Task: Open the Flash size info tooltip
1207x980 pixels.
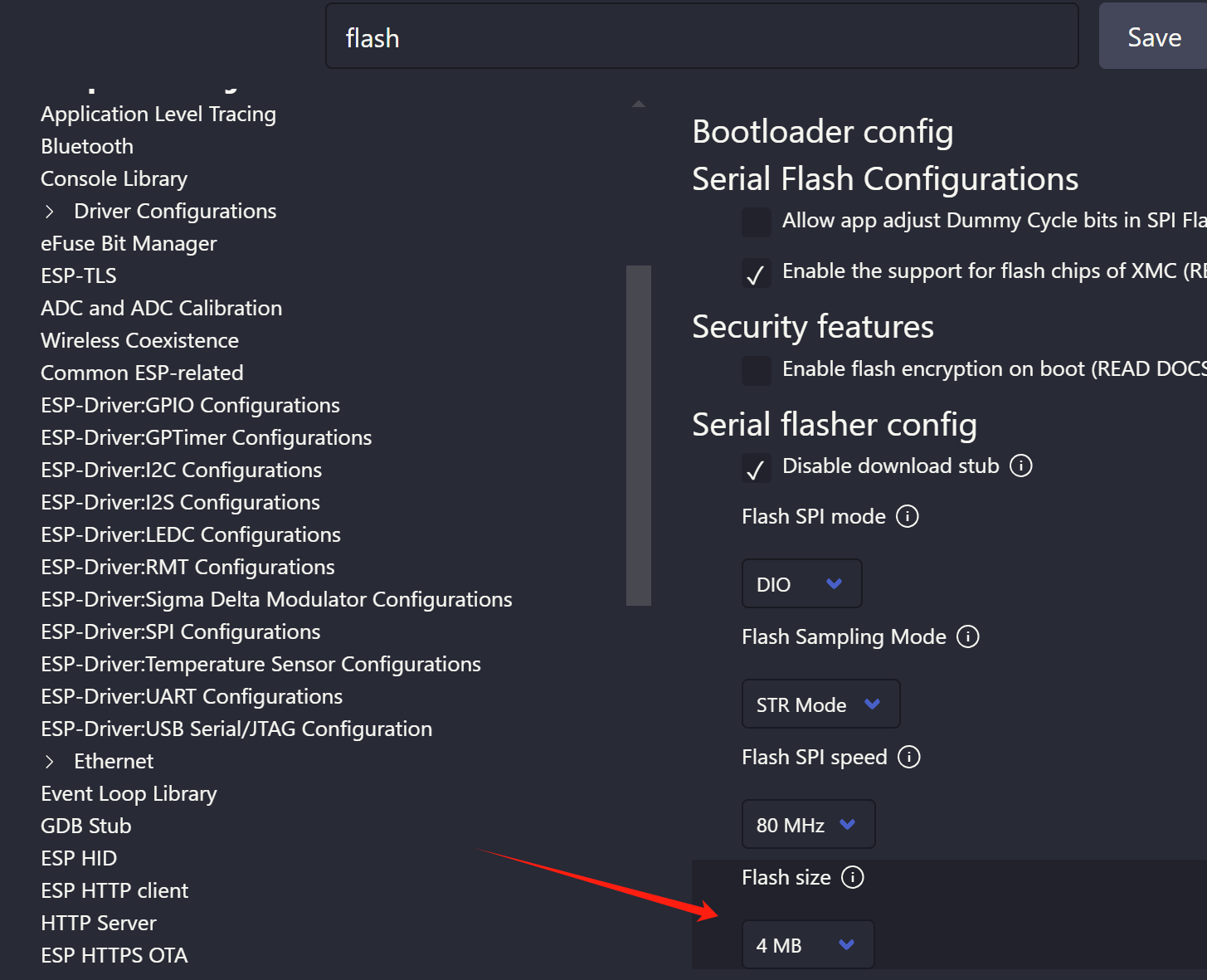Action: click(x=852, y=877)
